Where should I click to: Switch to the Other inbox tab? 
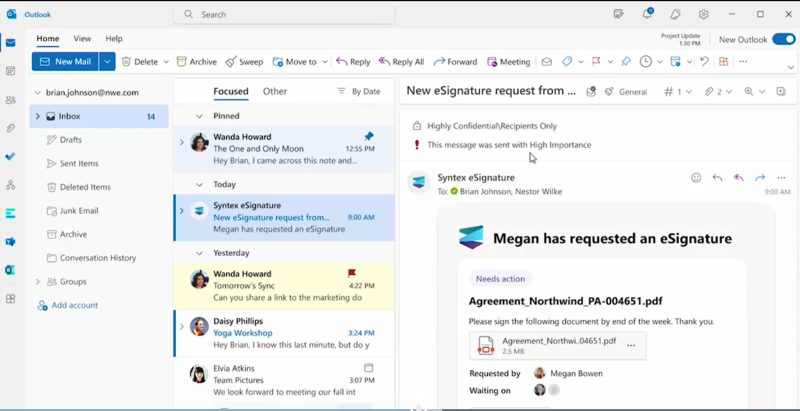pos(275,91)
